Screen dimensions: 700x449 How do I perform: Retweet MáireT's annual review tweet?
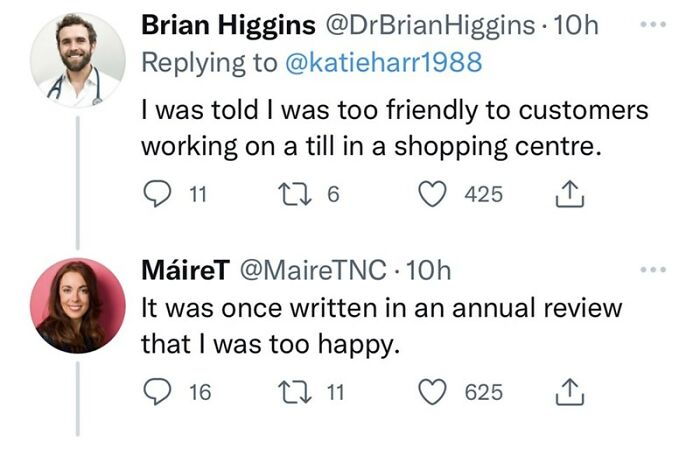point(297,393)
